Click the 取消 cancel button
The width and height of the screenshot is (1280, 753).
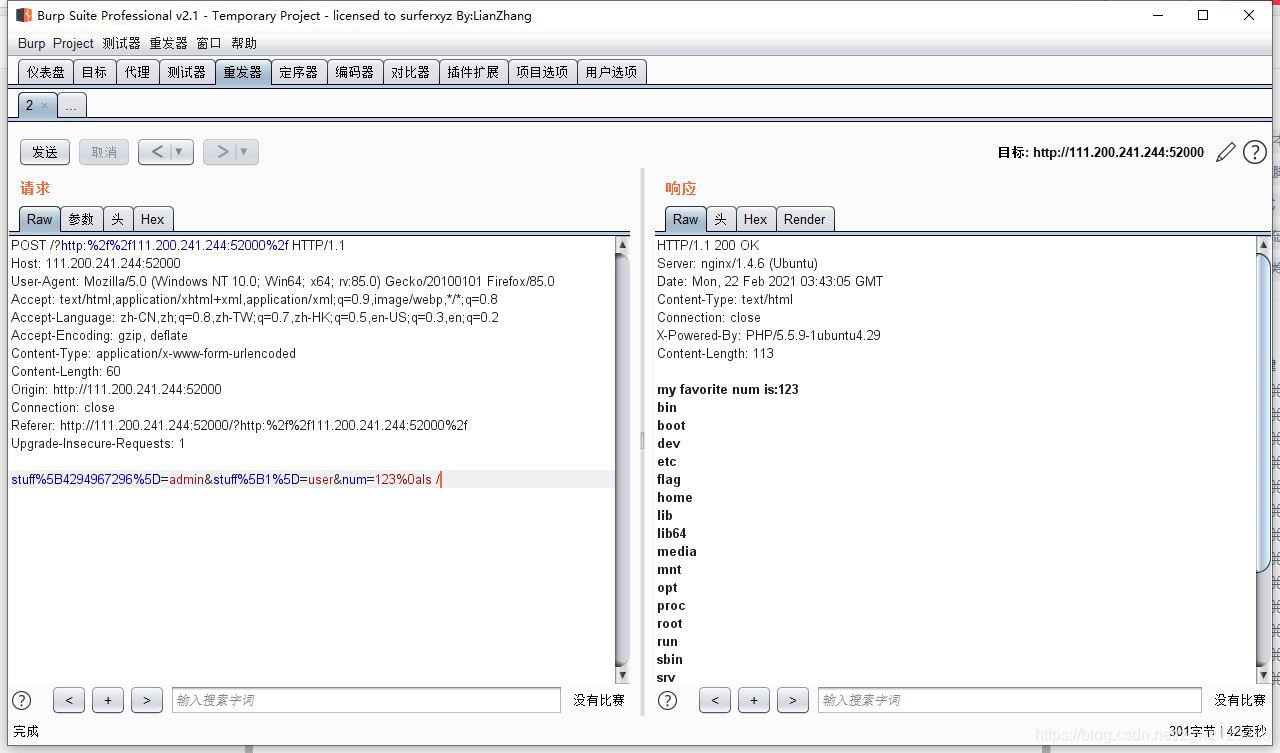pos(104,152)
